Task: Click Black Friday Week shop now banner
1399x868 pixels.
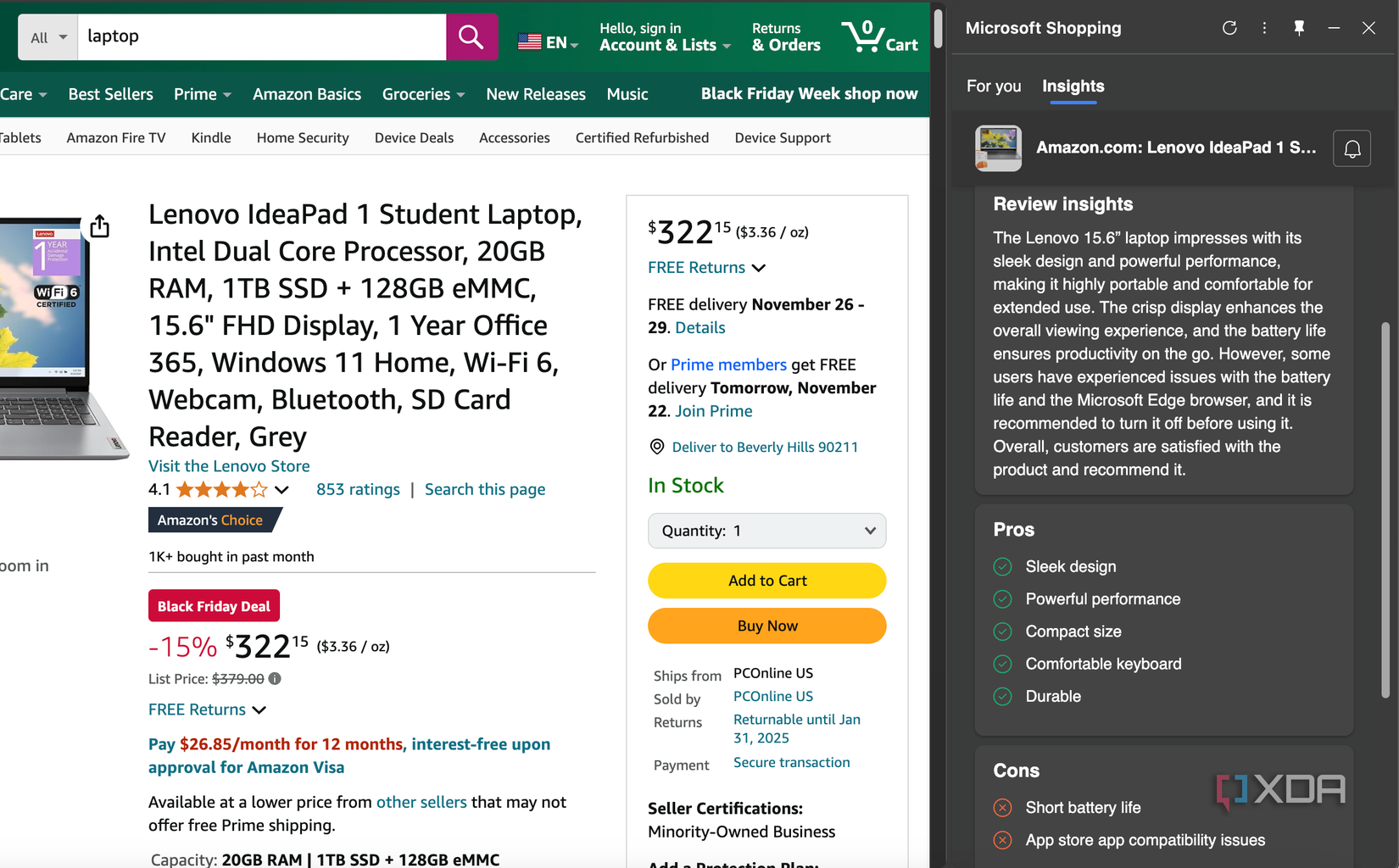Action: click(810, 94)
